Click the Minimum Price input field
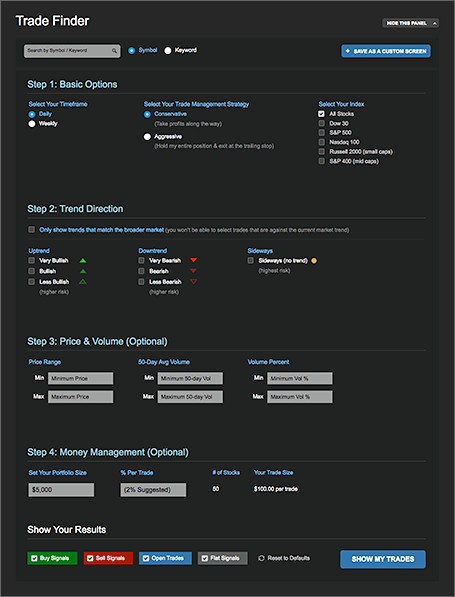 (x=80, y=378)
